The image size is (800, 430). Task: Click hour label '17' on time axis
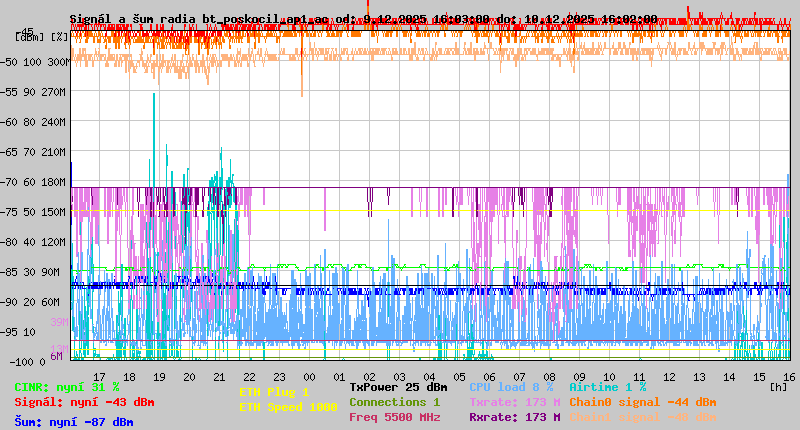pos(99,377)
